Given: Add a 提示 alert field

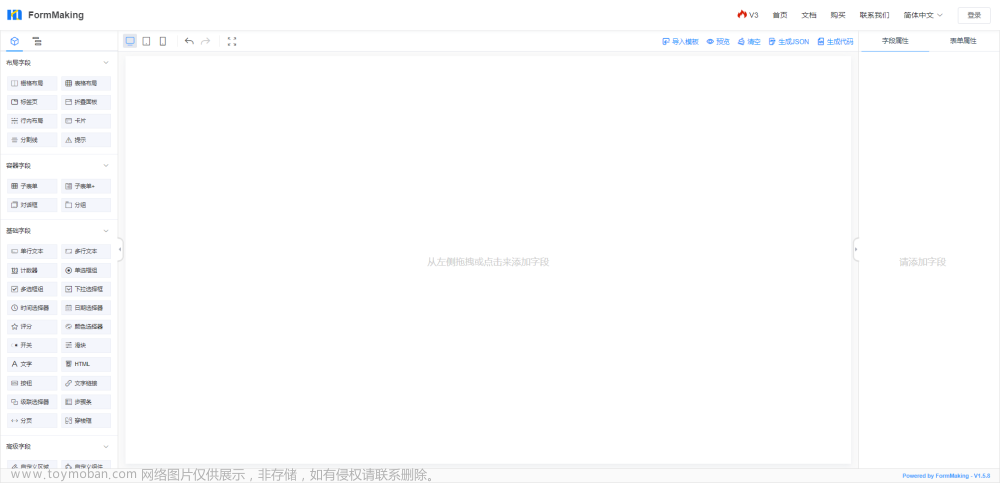Looking at the screenshot, I should [86, 140].
